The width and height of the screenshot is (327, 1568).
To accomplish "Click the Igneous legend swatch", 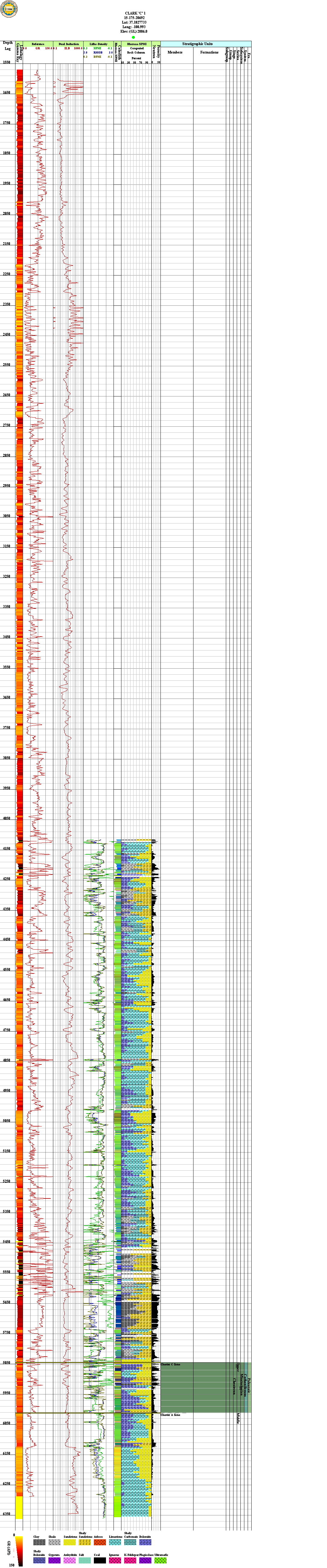I will tap(116, 1560).
